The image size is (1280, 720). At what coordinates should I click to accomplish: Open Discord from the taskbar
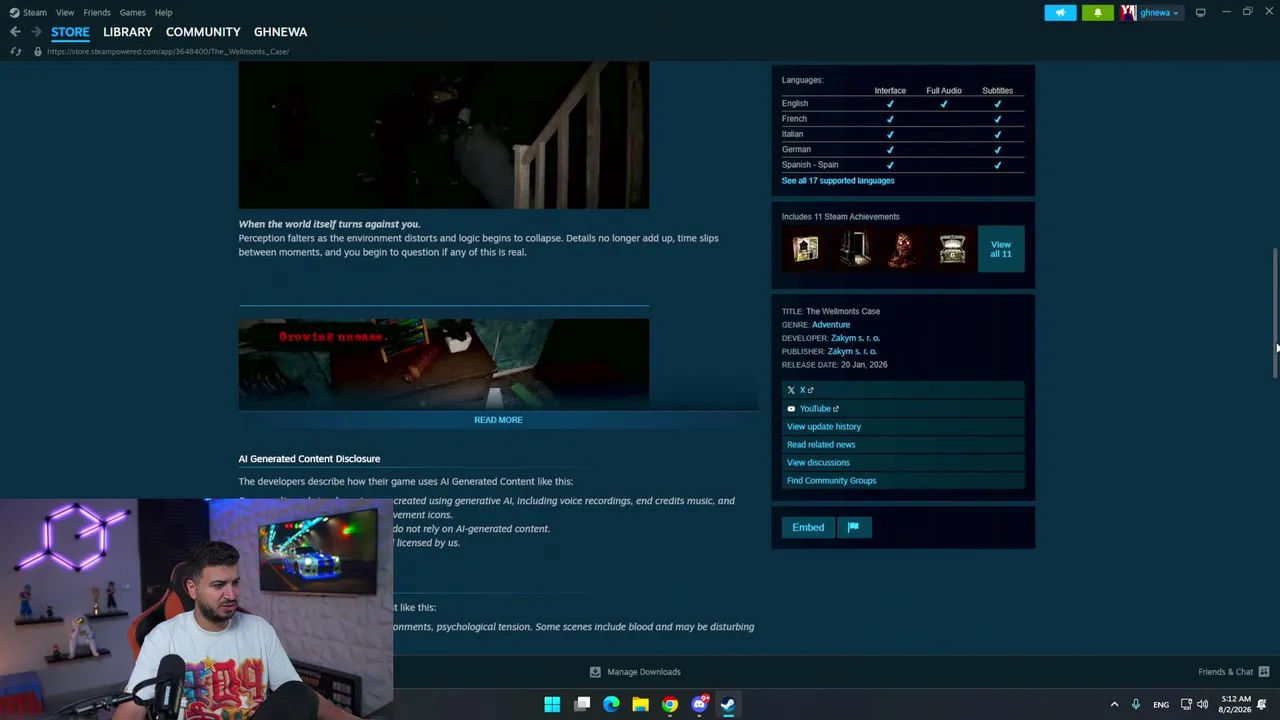click(x=700, y=704)
